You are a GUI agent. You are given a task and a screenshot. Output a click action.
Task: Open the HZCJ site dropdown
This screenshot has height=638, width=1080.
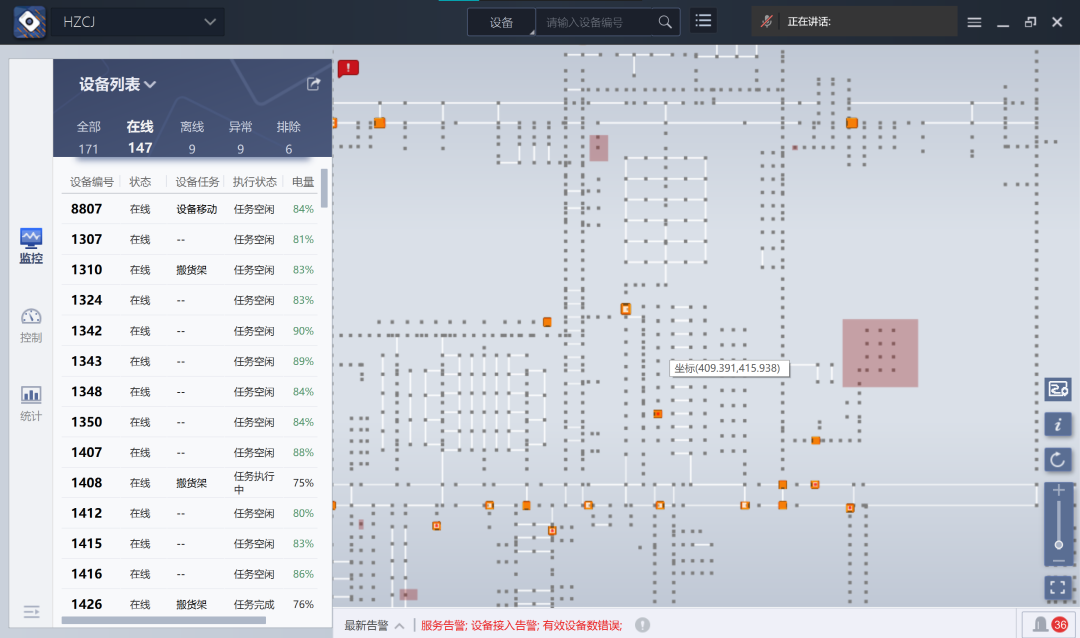pos(138,22)
